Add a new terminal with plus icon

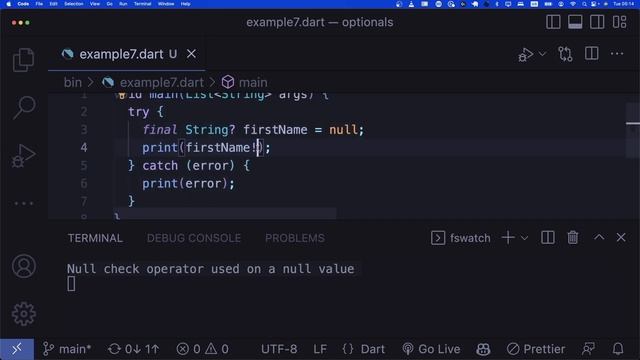click(x=508, y=237)
